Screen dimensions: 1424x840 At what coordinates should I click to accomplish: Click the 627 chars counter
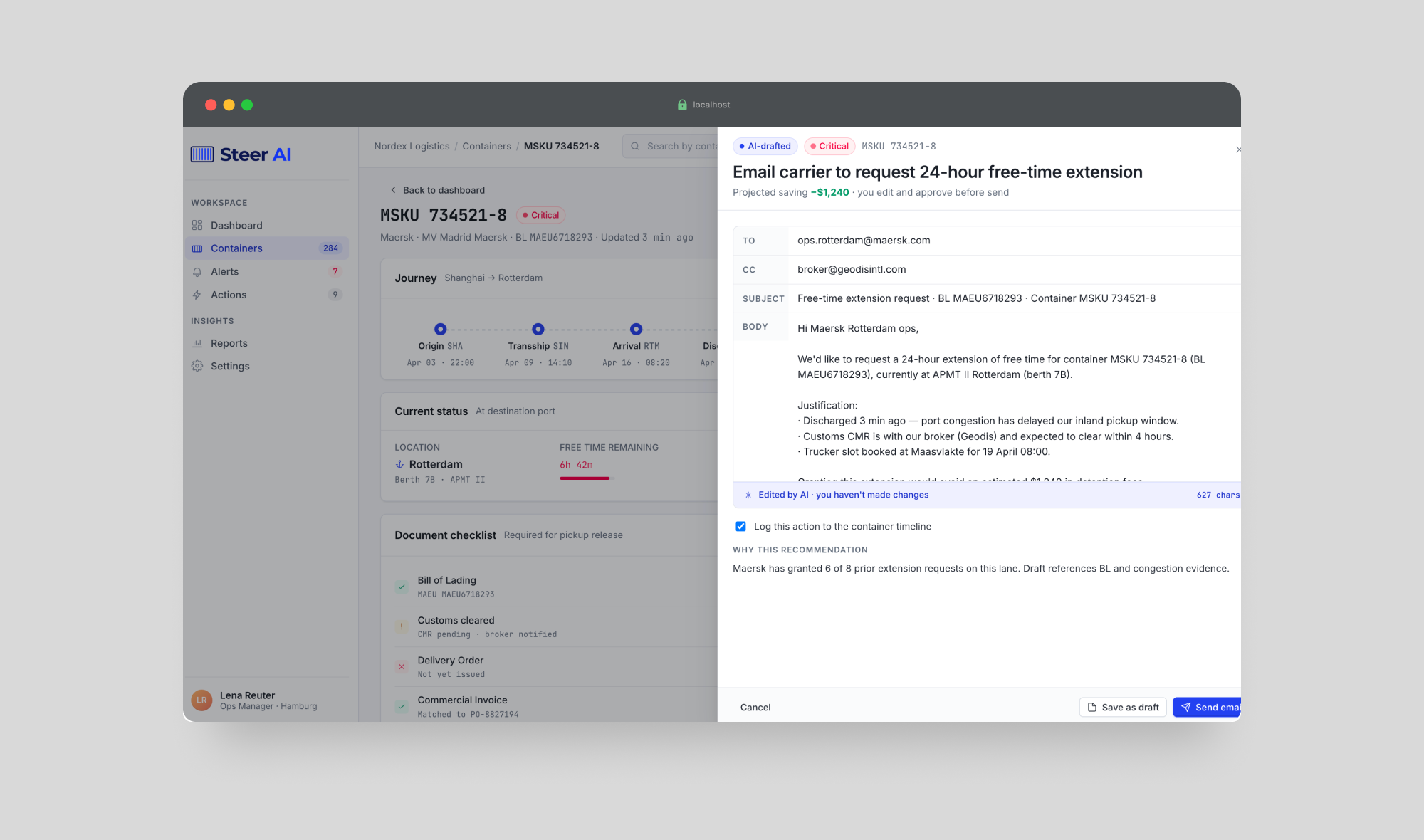pos(1218,495)
